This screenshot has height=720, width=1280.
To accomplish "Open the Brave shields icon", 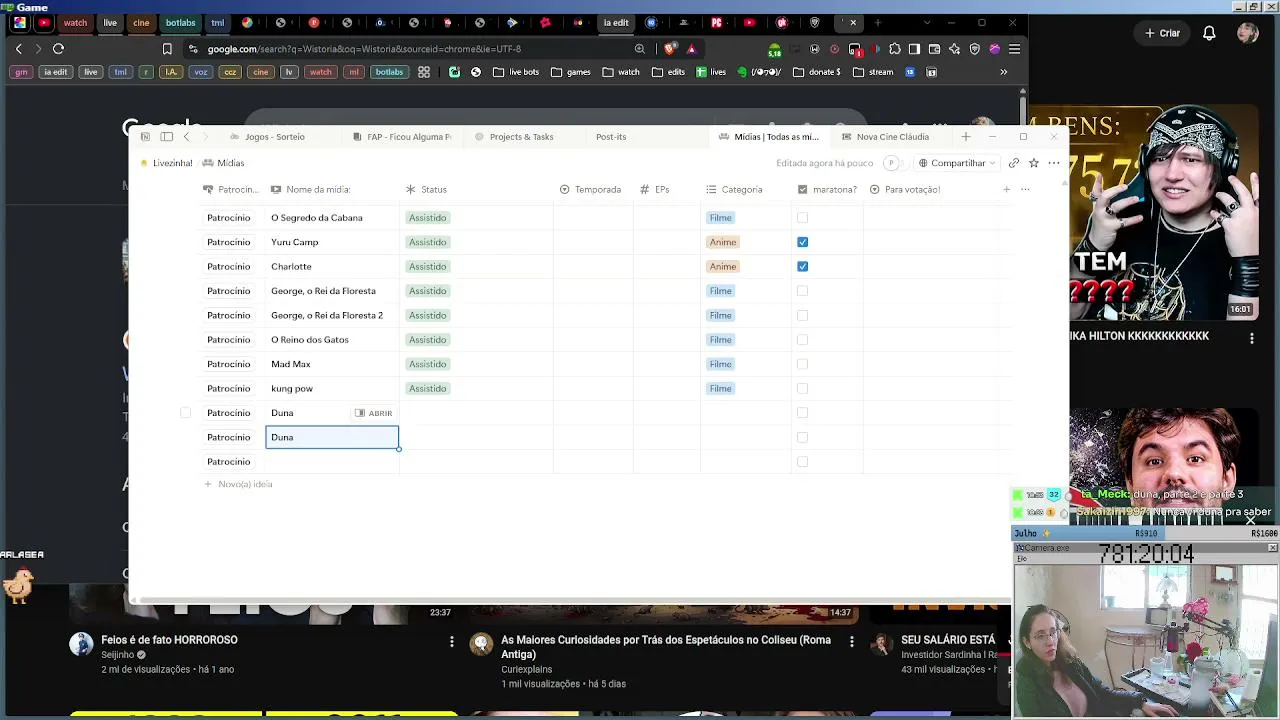I will click(x=670, y=48).
